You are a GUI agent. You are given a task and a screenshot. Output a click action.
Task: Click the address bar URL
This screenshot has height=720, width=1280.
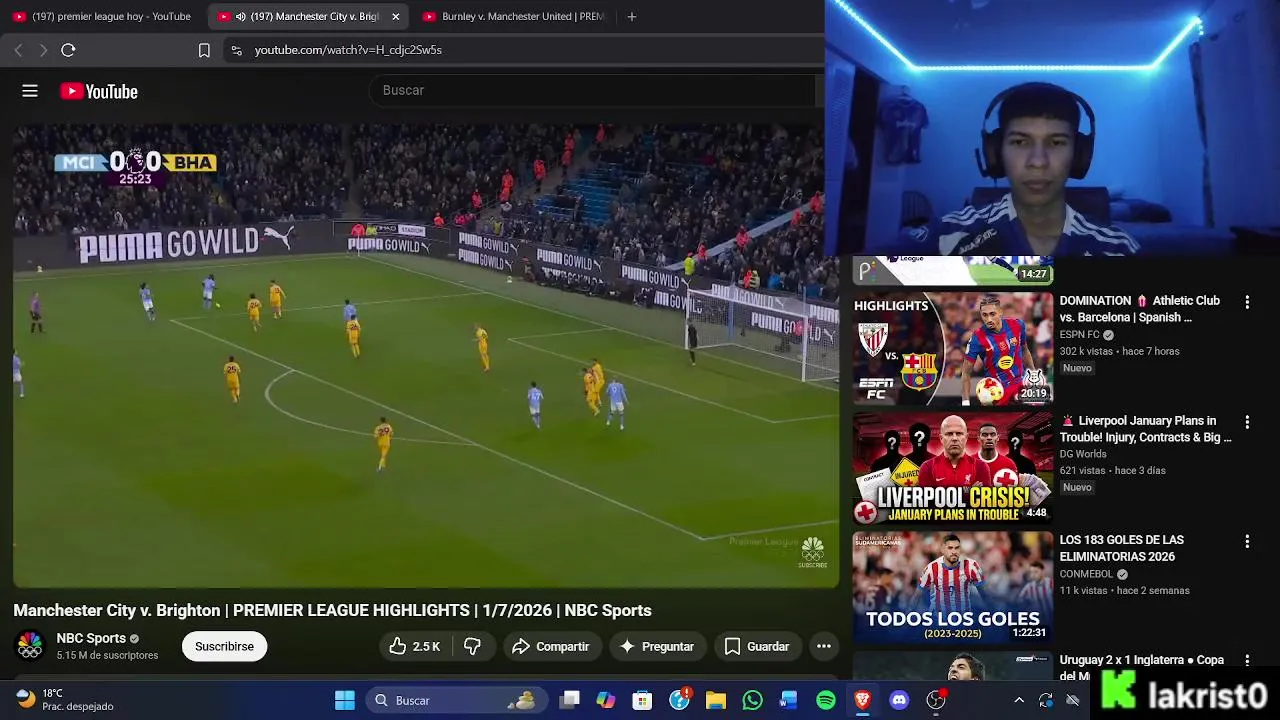tap(348, 50)
